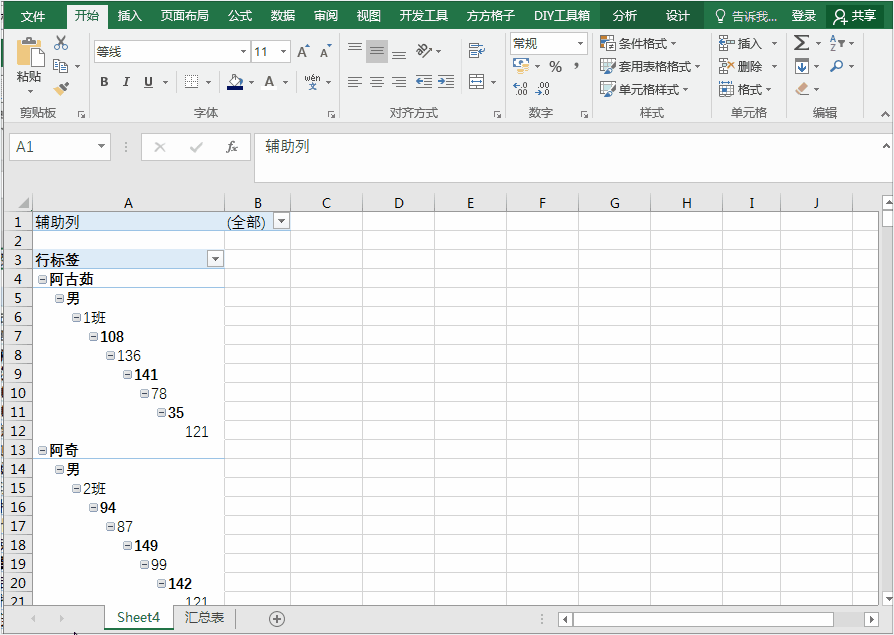Switch to the 页面布局 tab
The width and height of the screenshot is (894, 635).
184,16
